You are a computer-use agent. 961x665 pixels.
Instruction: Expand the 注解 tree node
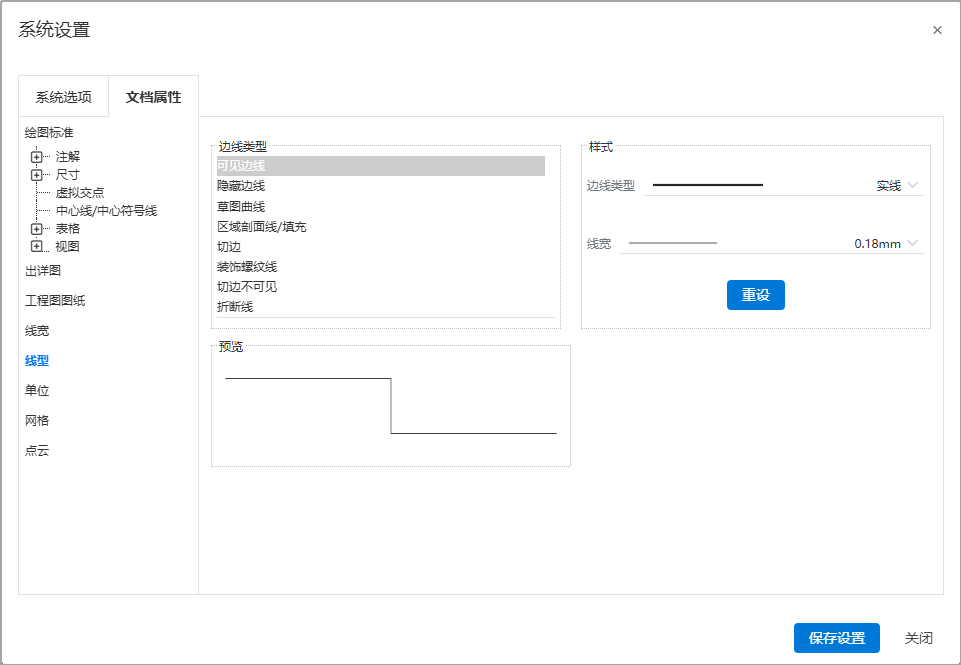[37, 157]
